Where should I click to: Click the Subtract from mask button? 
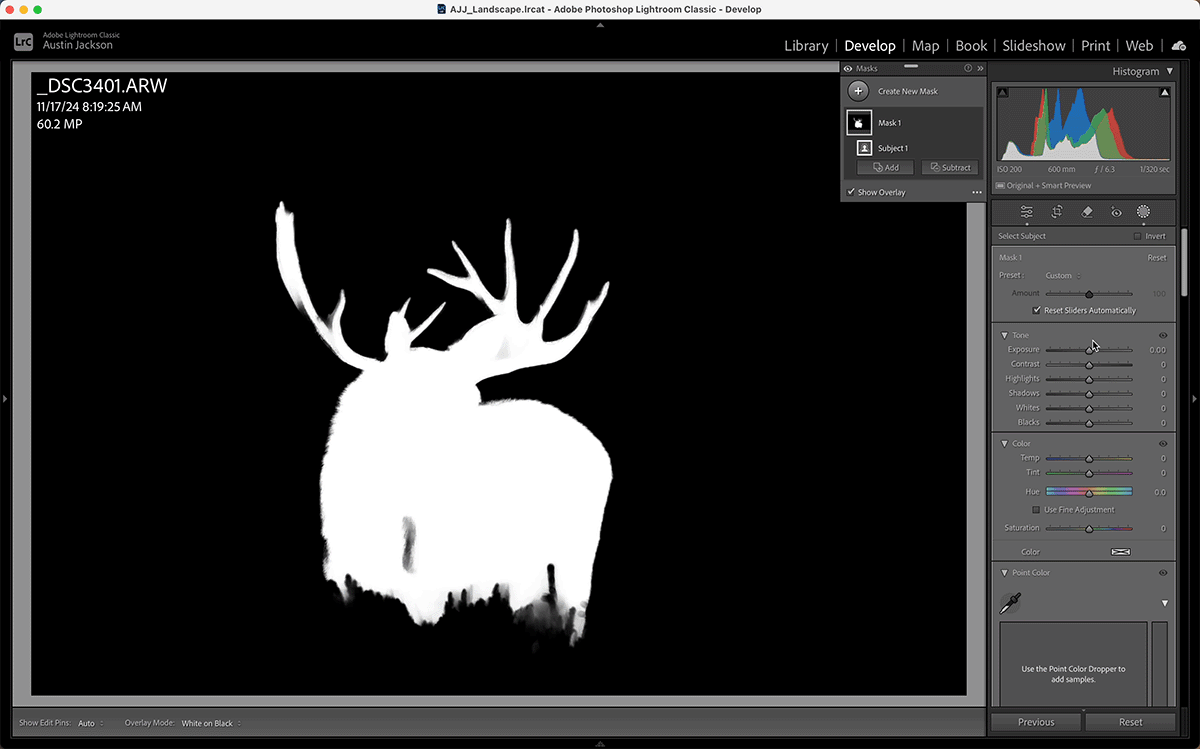click(950, 168)
